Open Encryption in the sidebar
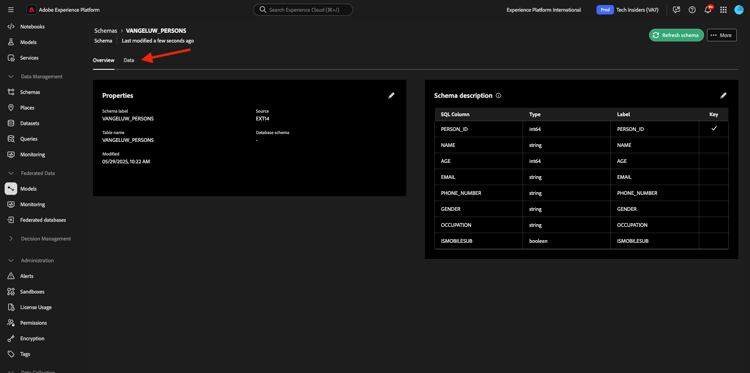The height and width of the screenshot is (373, 750). tap(32, 339)
